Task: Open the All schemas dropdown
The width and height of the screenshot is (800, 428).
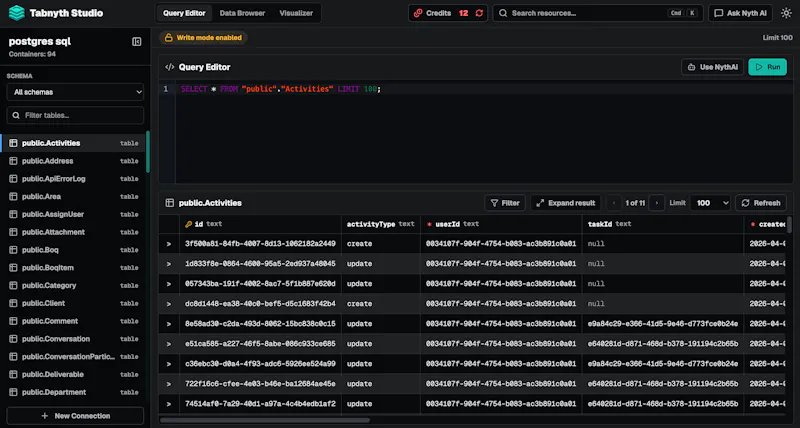Action: 76,92
